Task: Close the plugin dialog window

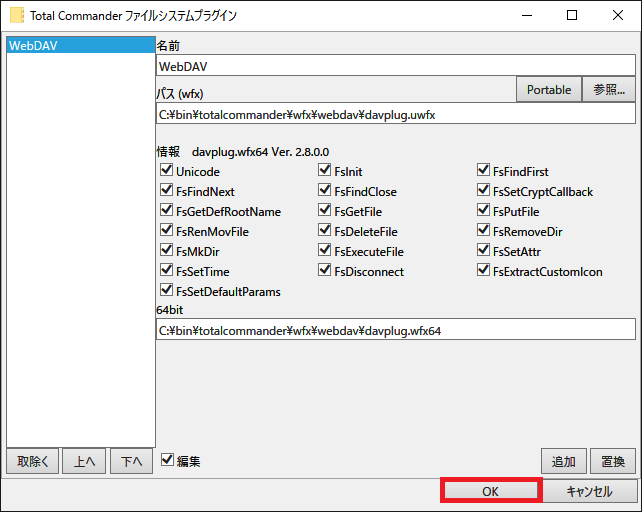Action: tap(618, 16)
